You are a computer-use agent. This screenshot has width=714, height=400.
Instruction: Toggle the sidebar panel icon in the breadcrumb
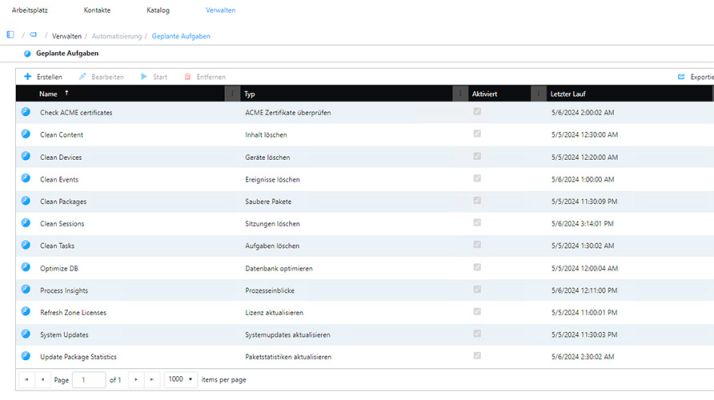click(10, 35)
